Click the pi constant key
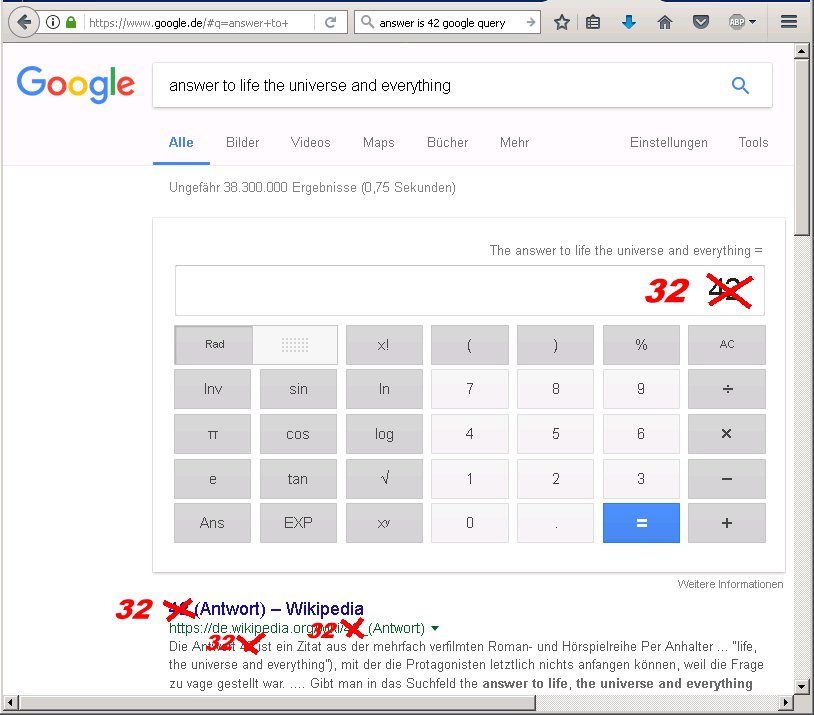Screen dimensions: 814x715 [212, 434]
